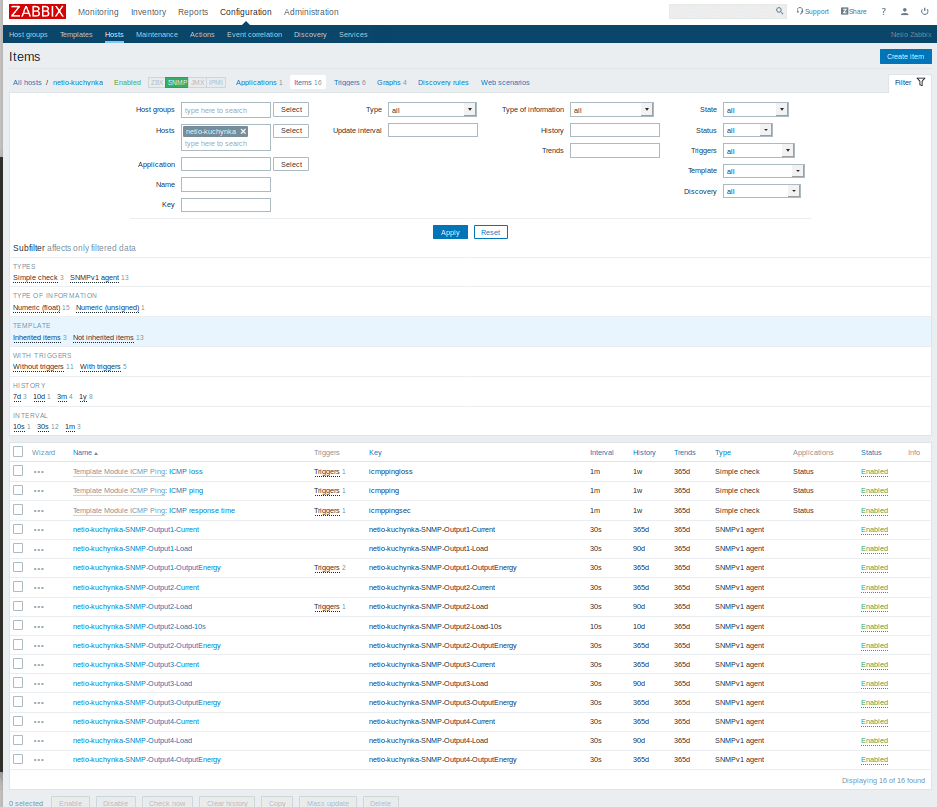
Task: Check the Output2-Load-10s item checkbox
Action: (18, 626)
